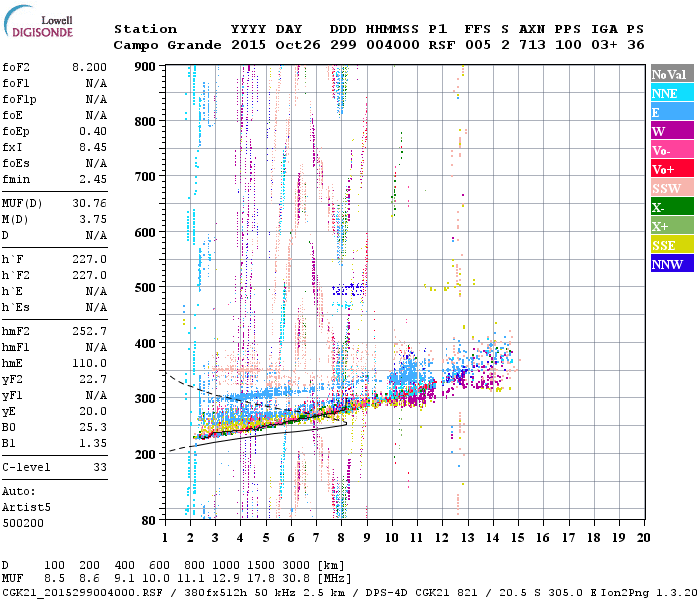Select the Vo+ red legend swatch
Image resolution: width=700 pixels, height=600 pixels.
672,169
